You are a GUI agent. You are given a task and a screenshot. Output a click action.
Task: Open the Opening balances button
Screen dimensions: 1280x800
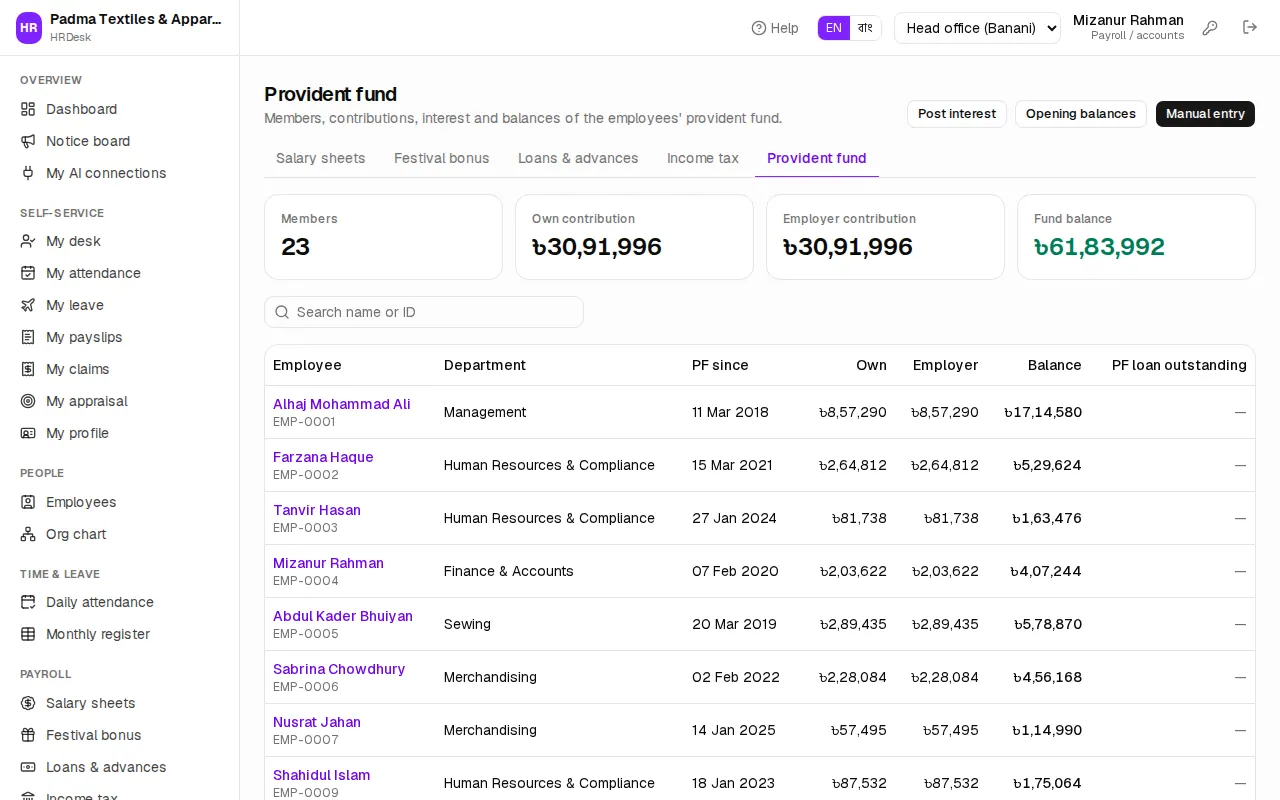pos(1081,114)
